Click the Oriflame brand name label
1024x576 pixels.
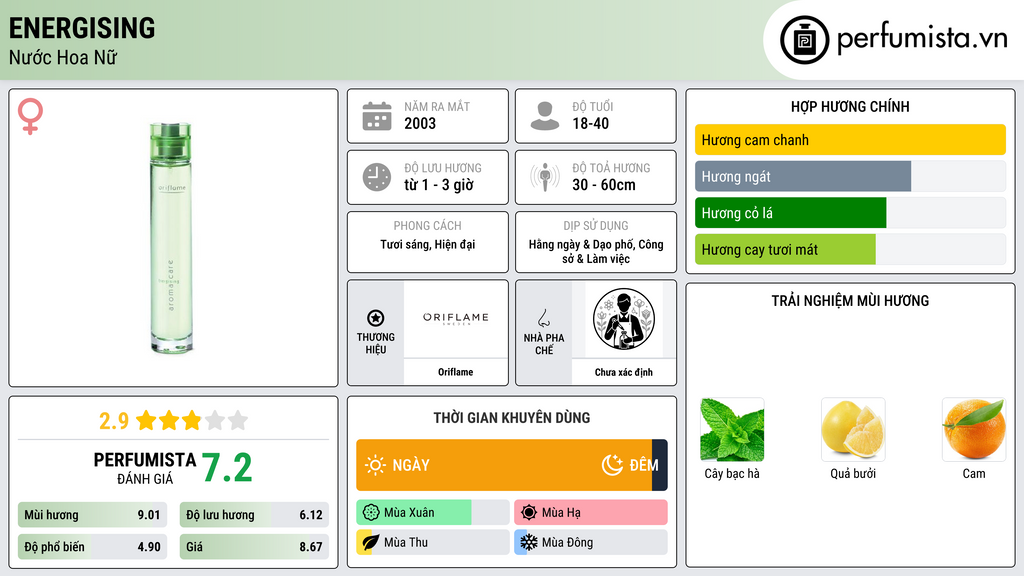[455, 372]
